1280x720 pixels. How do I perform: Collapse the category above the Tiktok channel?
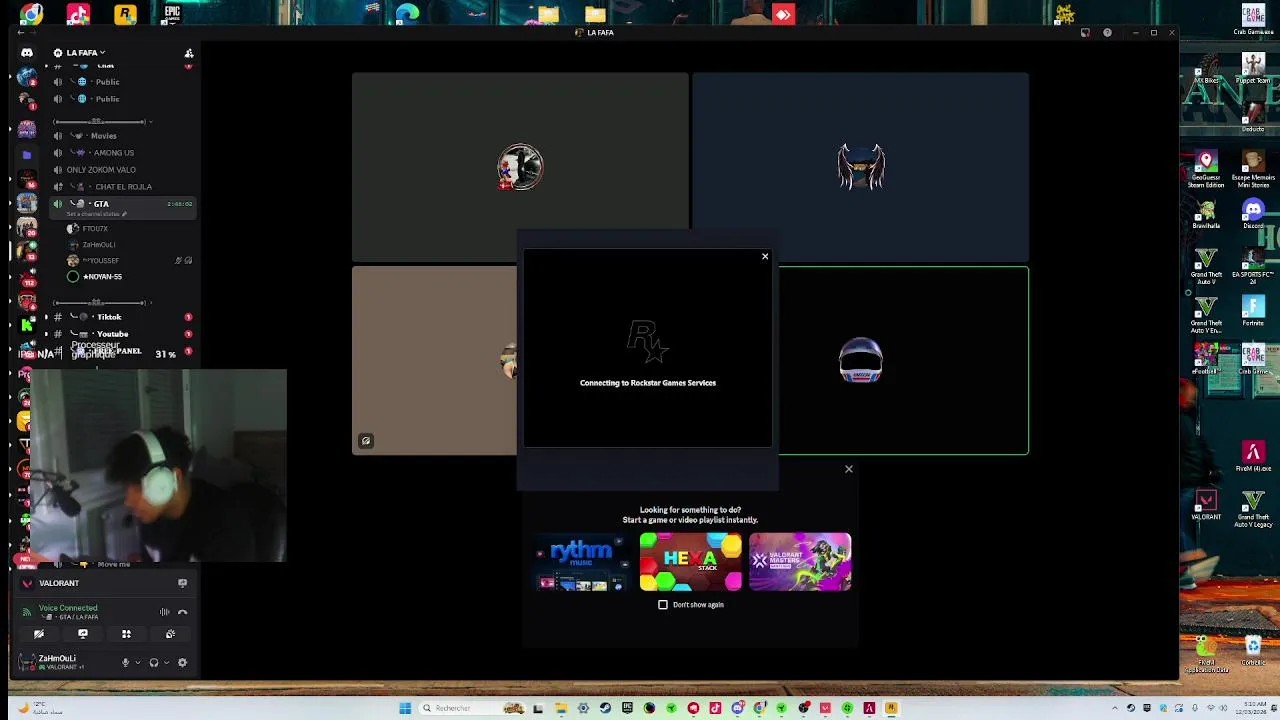[x=100, y=303]
